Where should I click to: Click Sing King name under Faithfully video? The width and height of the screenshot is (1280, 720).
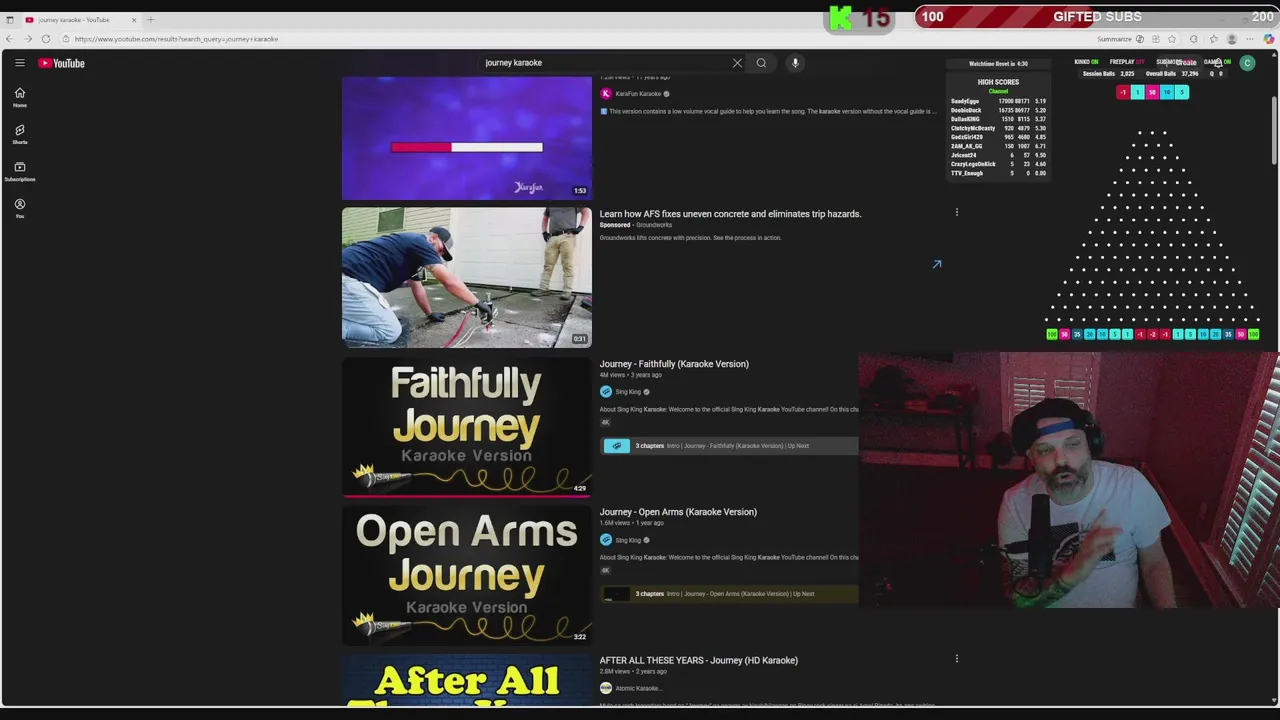(628, 392)
